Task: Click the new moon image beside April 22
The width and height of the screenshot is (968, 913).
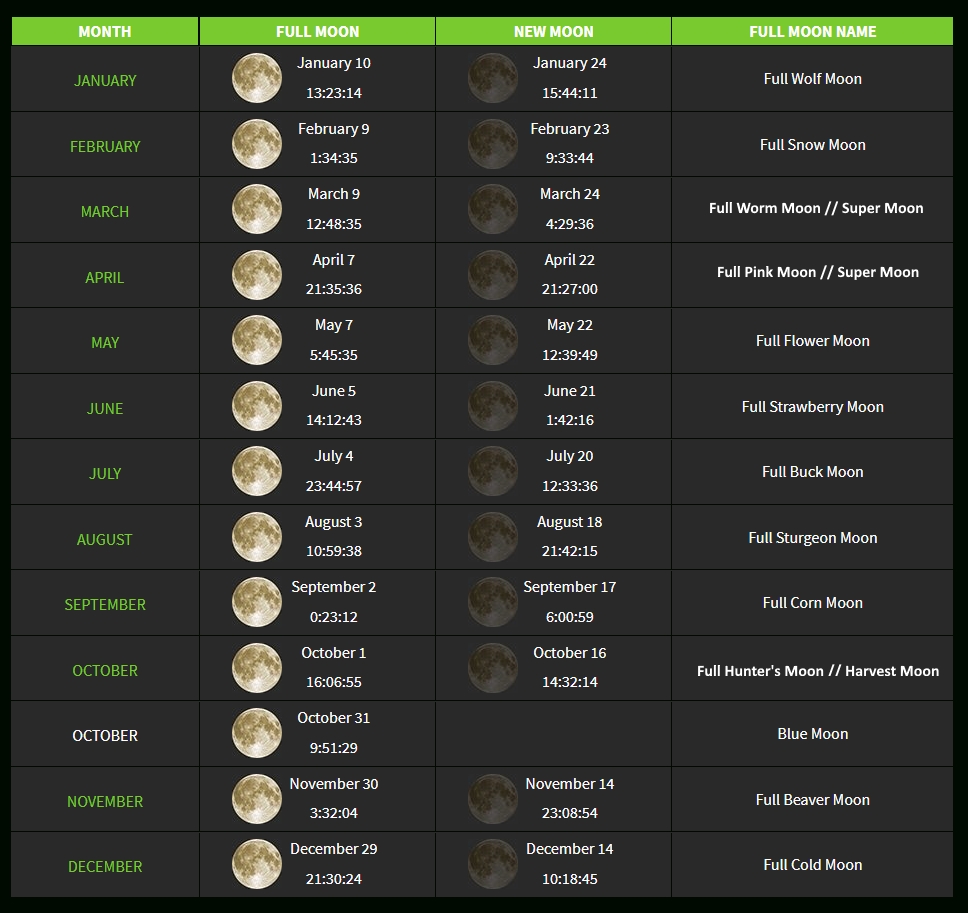Action: 493,275
